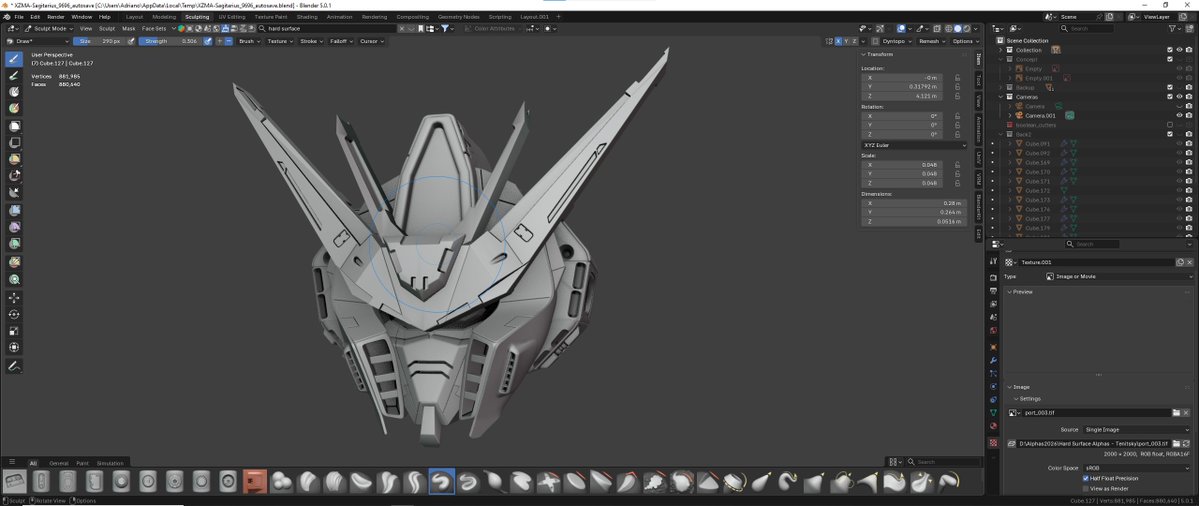
Task: Hide Camera.001 with its eye icon
Action: click(1179, 115)
